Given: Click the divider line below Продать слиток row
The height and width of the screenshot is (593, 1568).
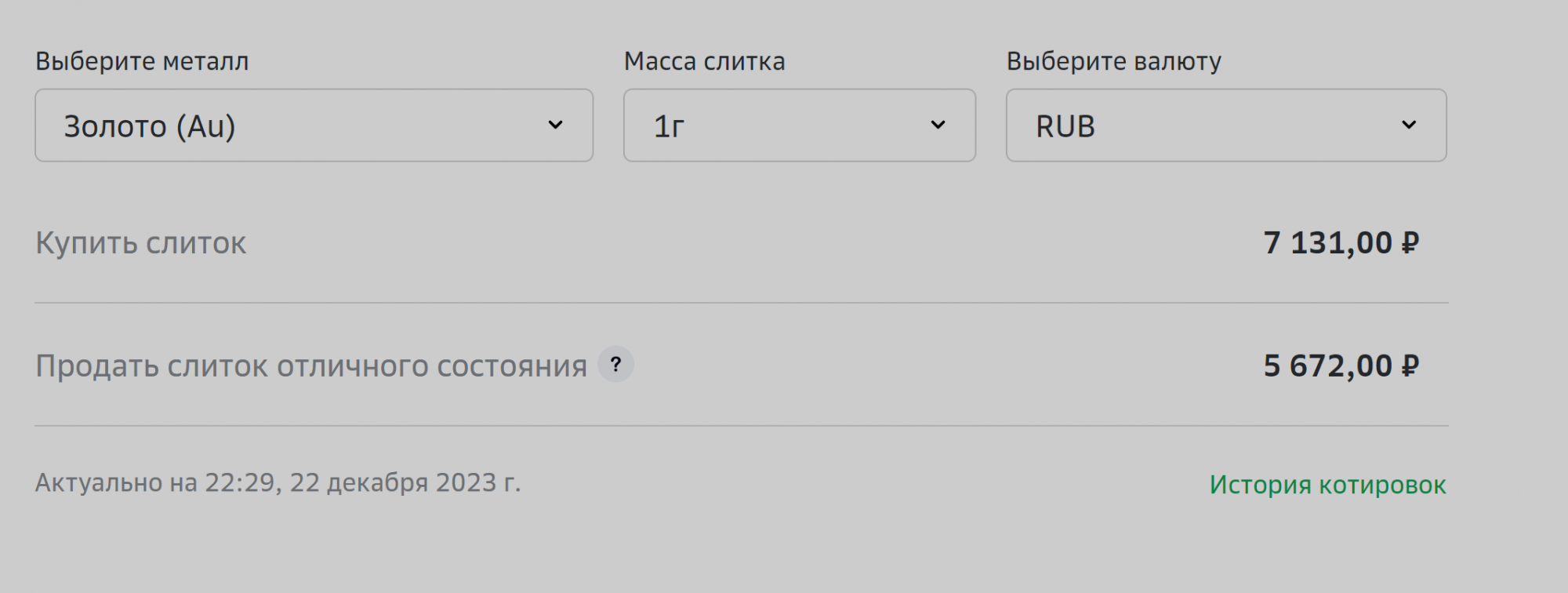Looking at the screenshot, I should [x=741, y=426].
